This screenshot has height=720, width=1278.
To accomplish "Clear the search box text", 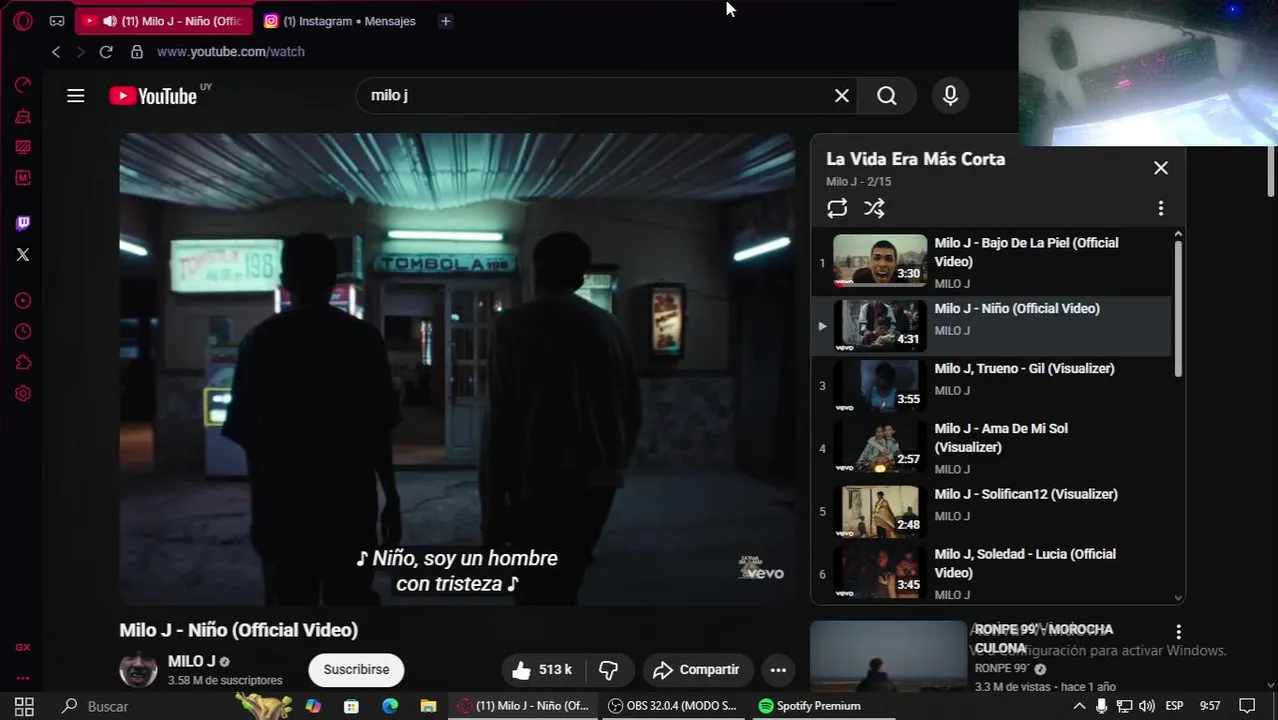I will (x=842, y=96).
